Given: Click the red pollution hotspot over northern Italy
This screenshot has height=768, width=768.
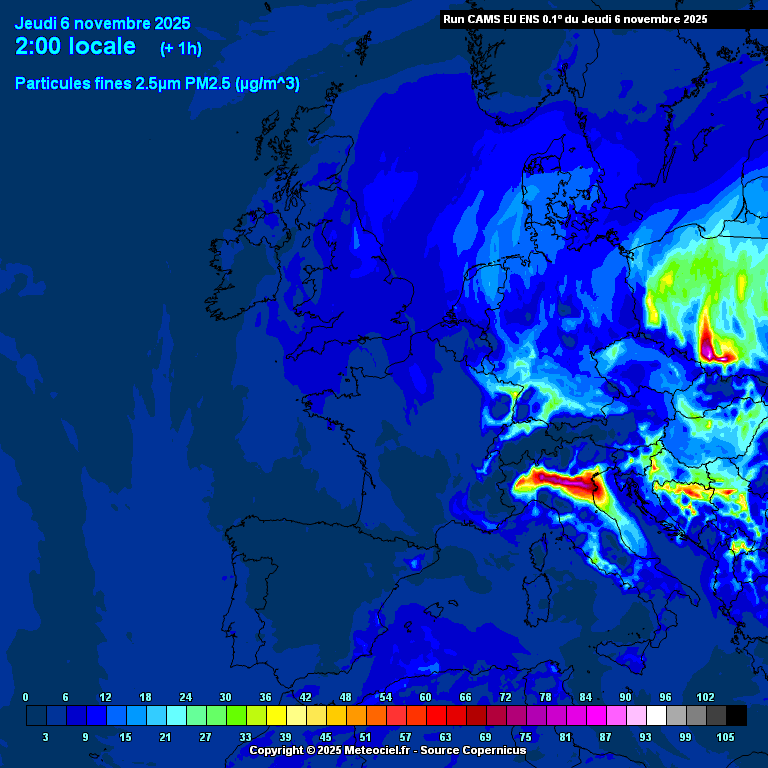Looking at the screenshot, I should [x=555, y=483].
